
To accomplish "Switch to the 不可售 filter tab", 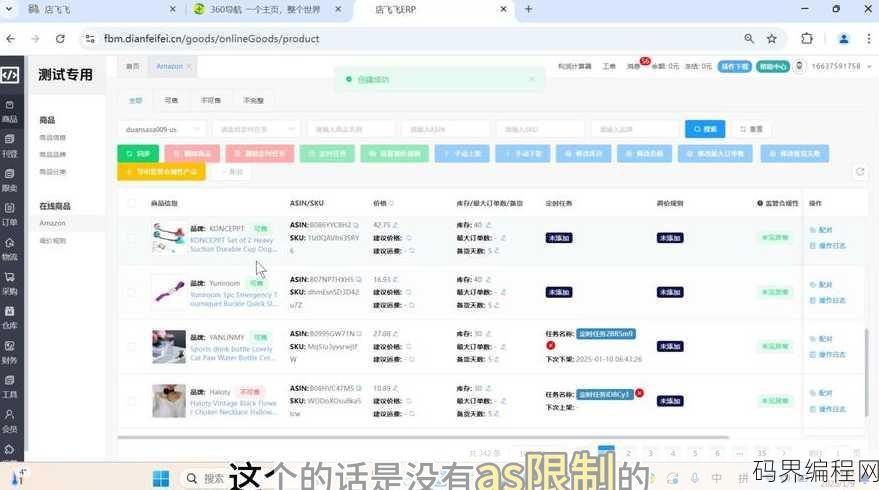I will (x=211, y=100).
